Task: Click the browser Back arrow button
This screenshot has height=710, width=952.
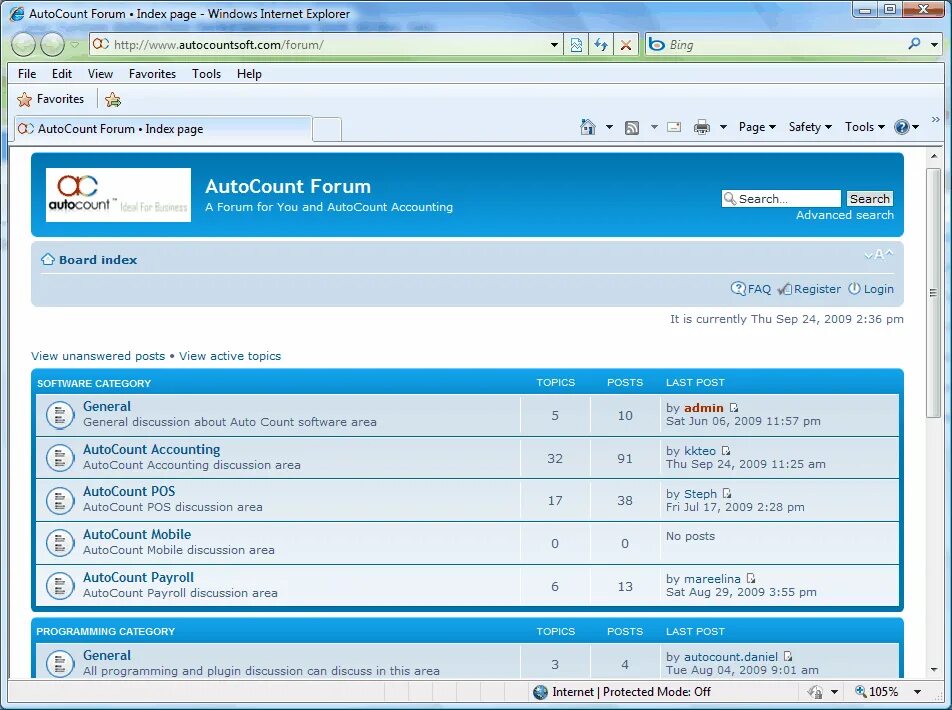Action: [24, 44]
